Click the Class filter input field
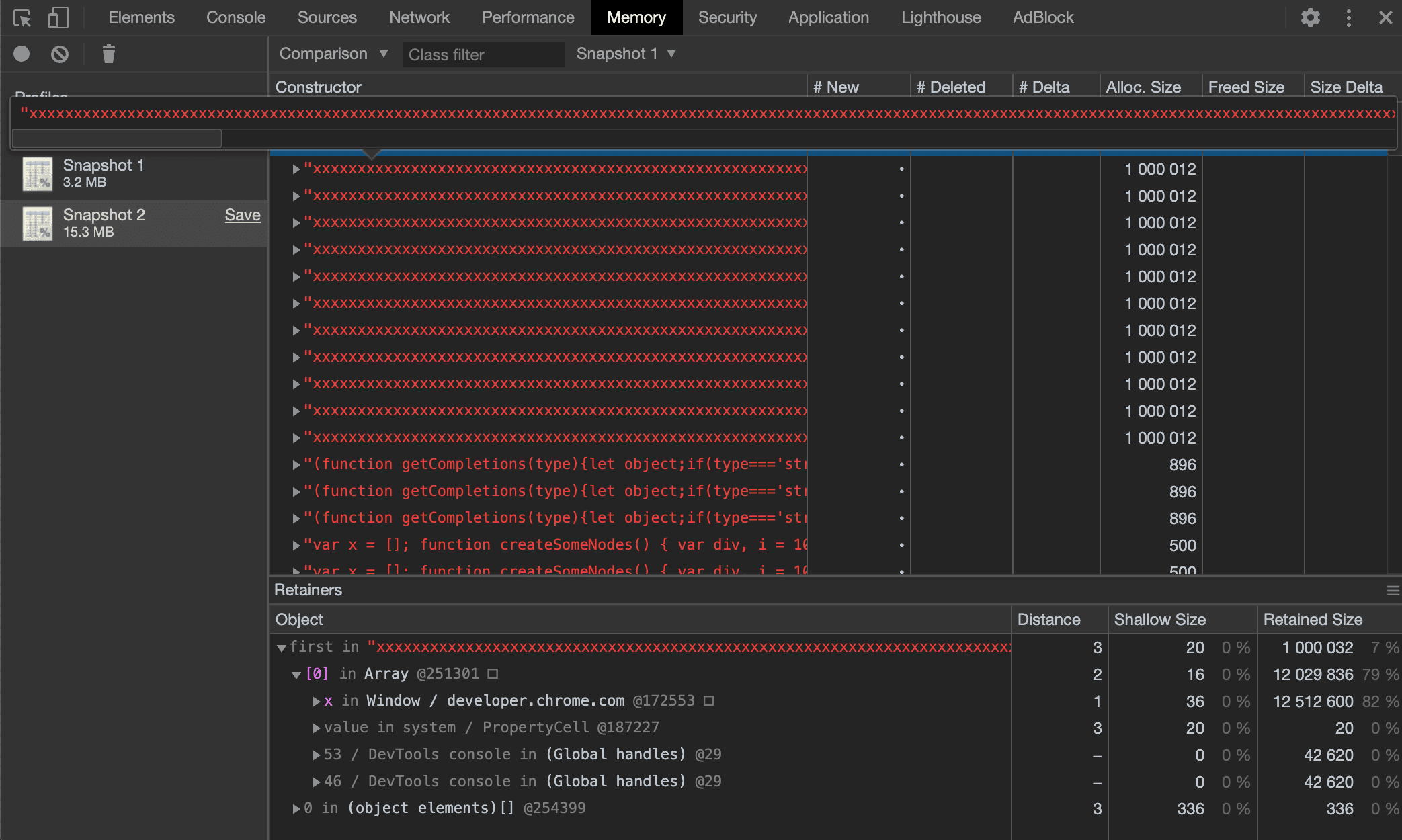 tap(483, 54)
